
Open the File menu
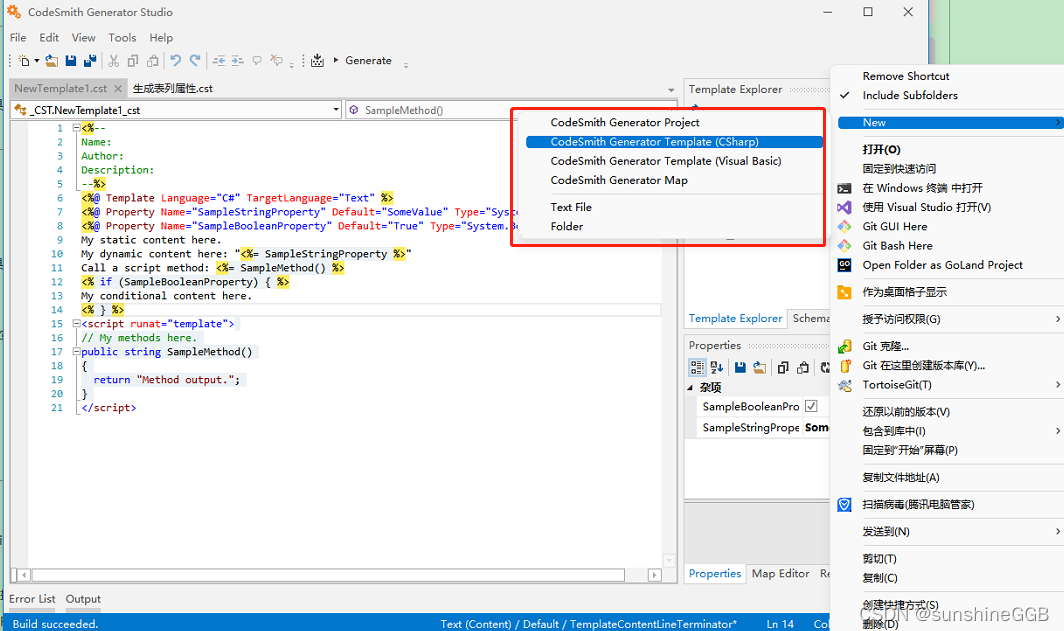point(18,37)
